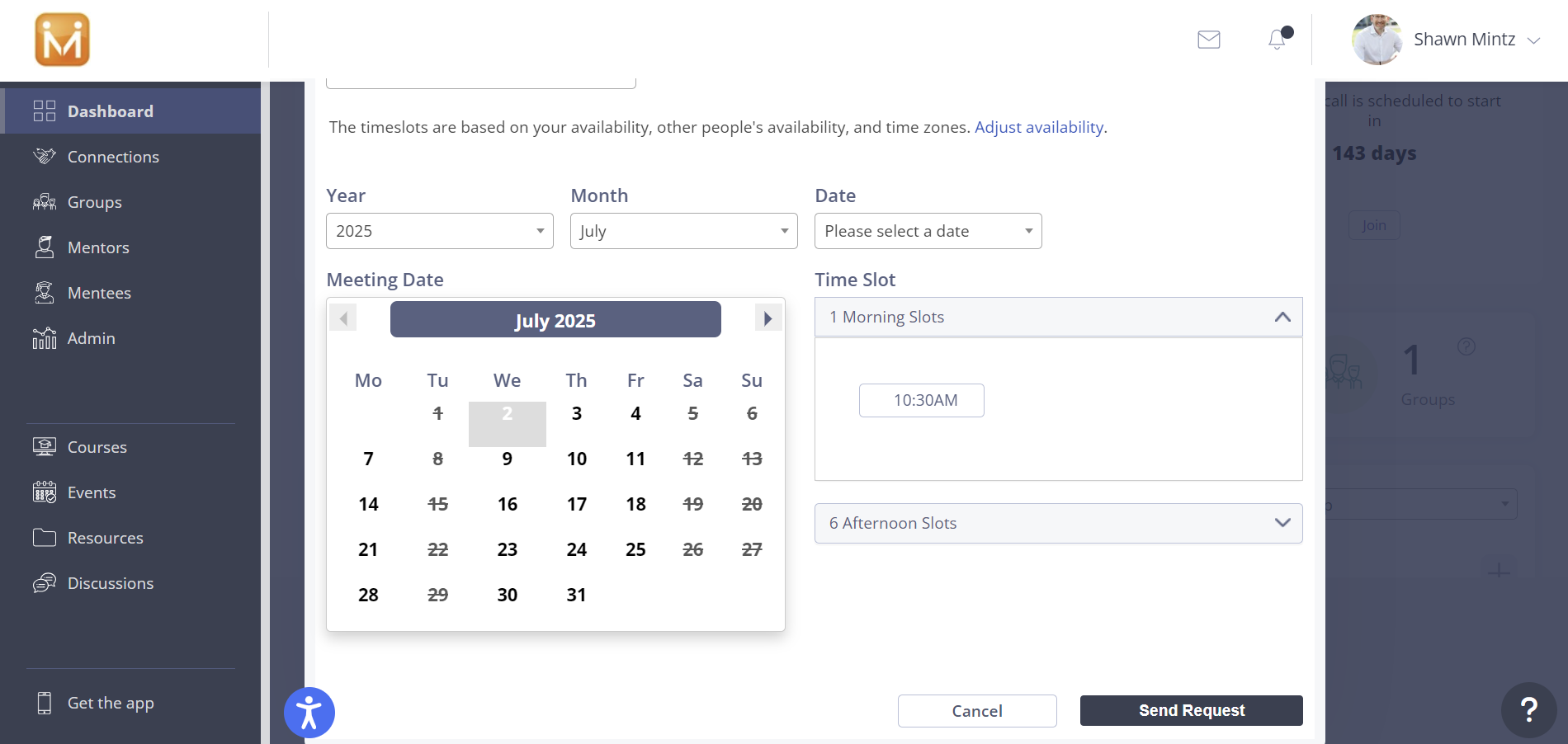The height and width of the screenshot is (744, 1568).
Task: Click the Send Request button
Action: (x=1191, y=710)
